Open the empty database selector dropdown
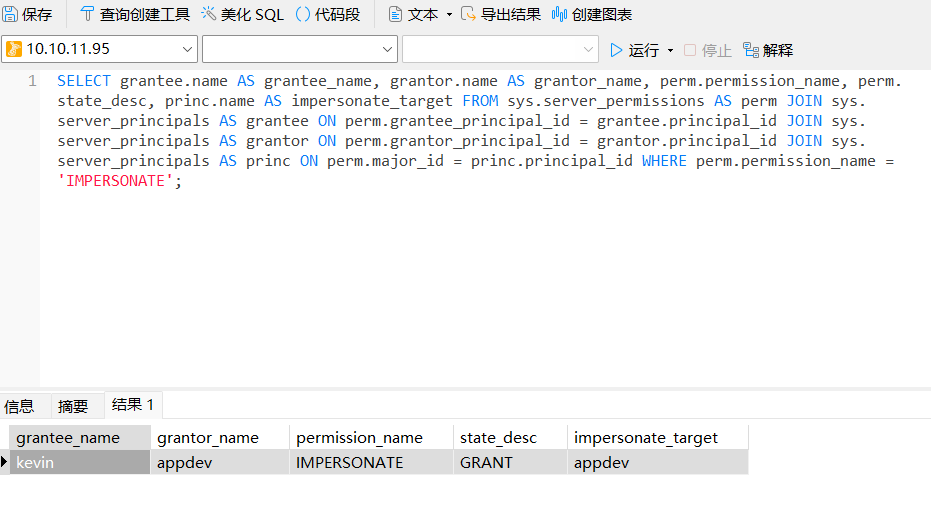The image size is (931, 517). [x=388, y=49]
